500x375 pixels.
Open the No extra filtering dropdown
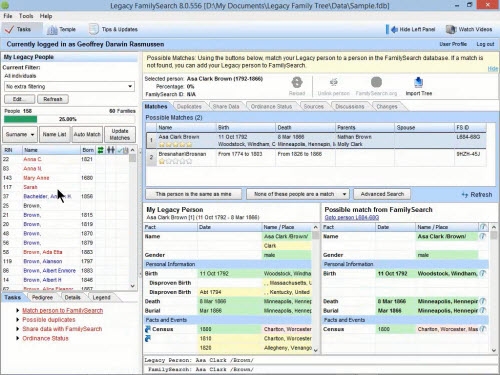[69, 86]
